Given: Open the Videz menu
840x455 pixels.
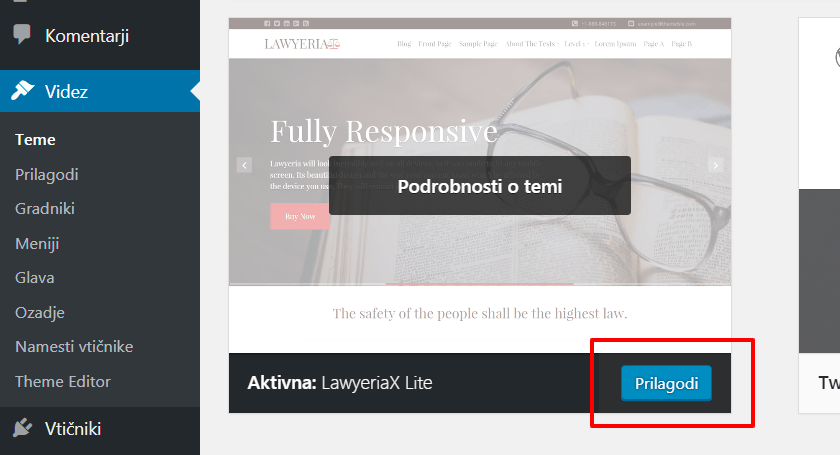Looking at the screenshot, I should pyautogui.click(x=66, y=92).
